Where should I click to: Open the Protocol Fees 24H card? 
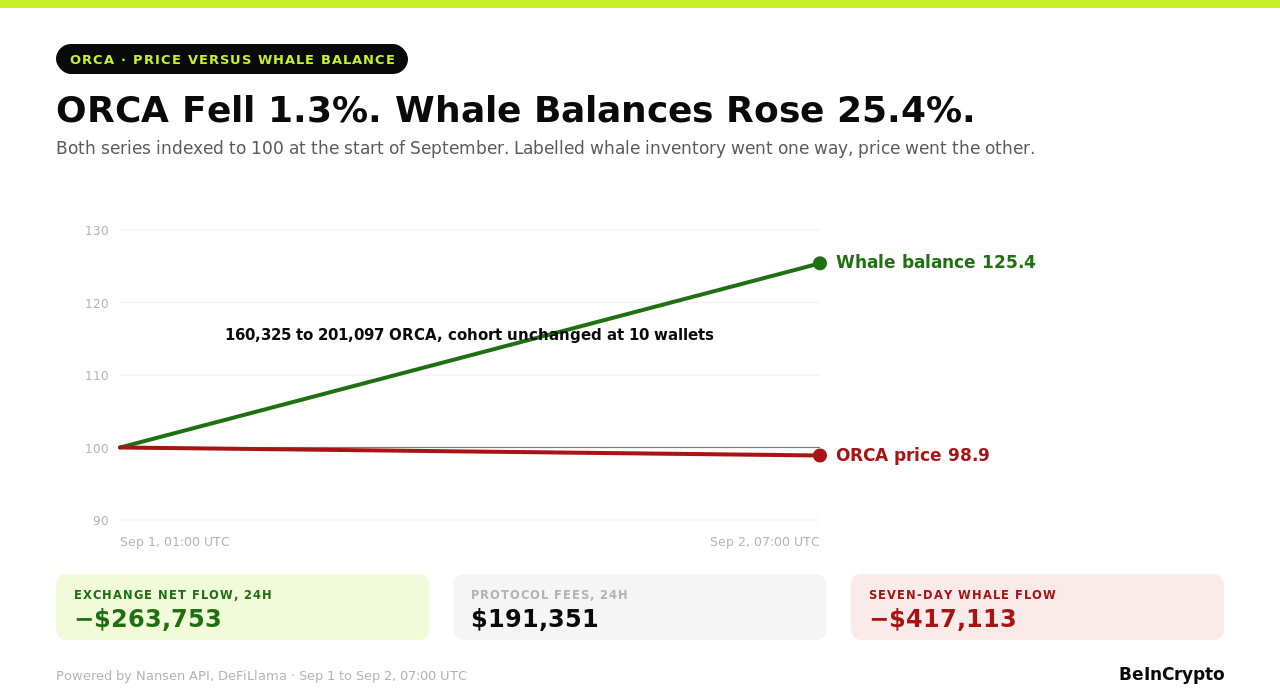click(x=640, y=607)
